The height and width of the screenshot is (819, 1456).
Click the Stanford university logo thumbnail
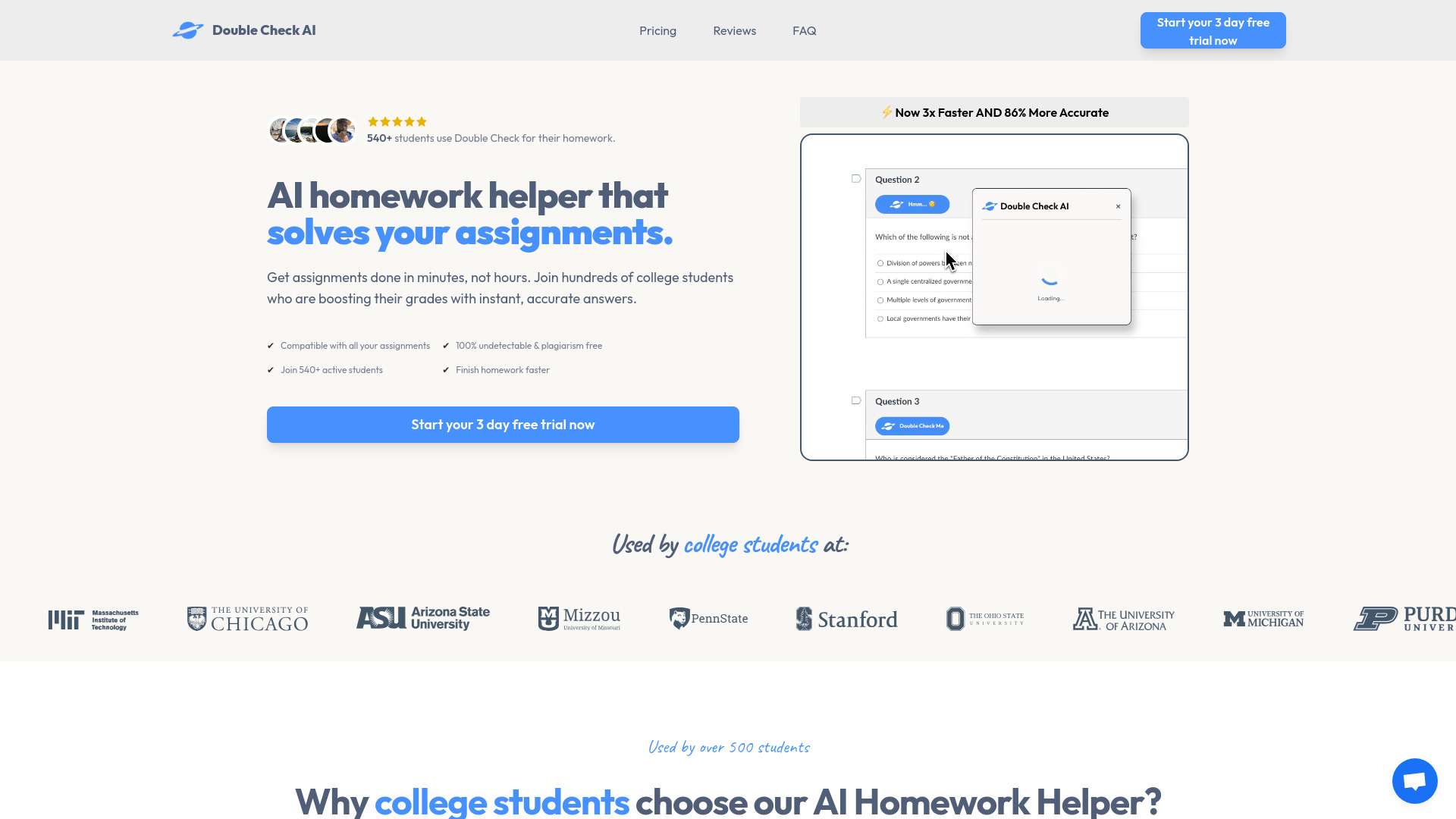[x=846, y=618]
